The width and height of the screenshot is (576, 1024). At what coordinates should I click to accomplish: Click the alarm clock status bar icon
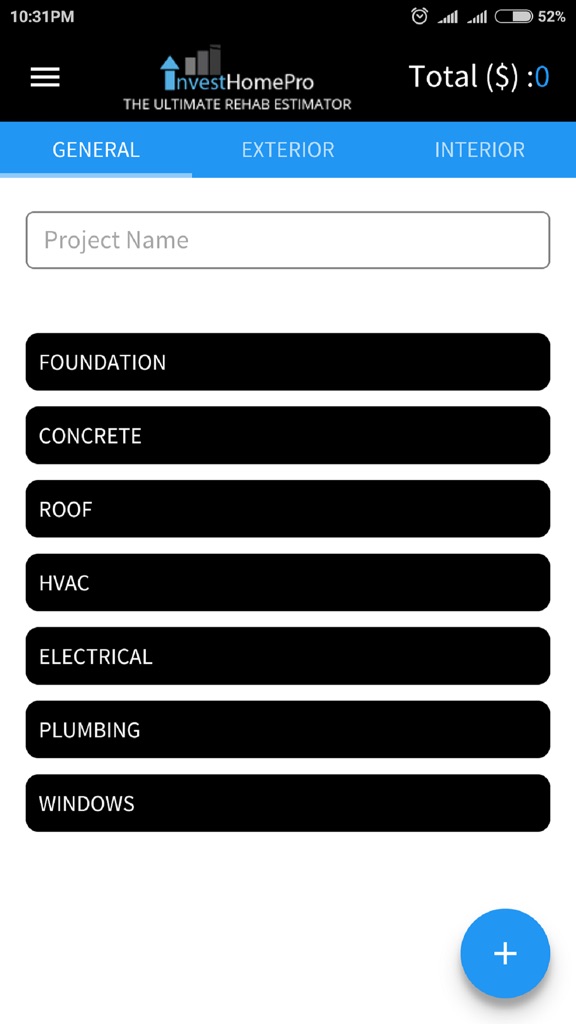418,16
